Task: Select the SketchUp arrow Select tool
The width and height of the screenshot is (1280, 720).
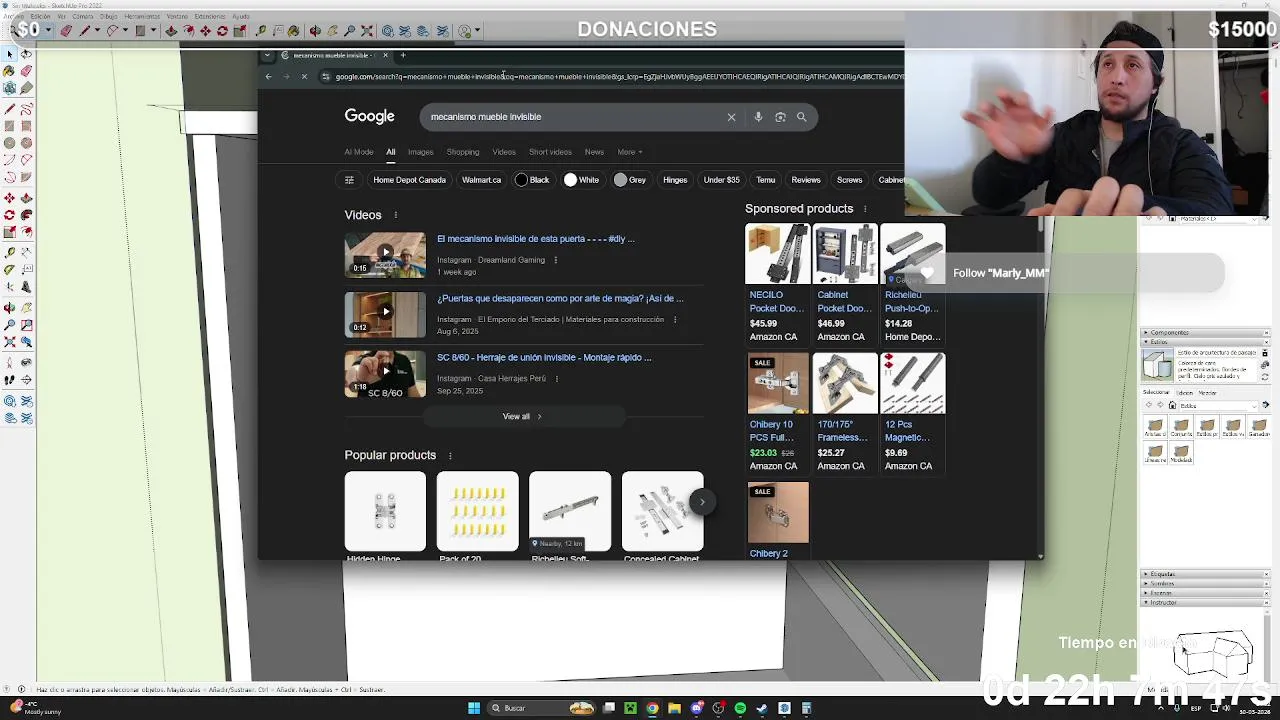Action: pyautogui.click(x=9, y=54)
